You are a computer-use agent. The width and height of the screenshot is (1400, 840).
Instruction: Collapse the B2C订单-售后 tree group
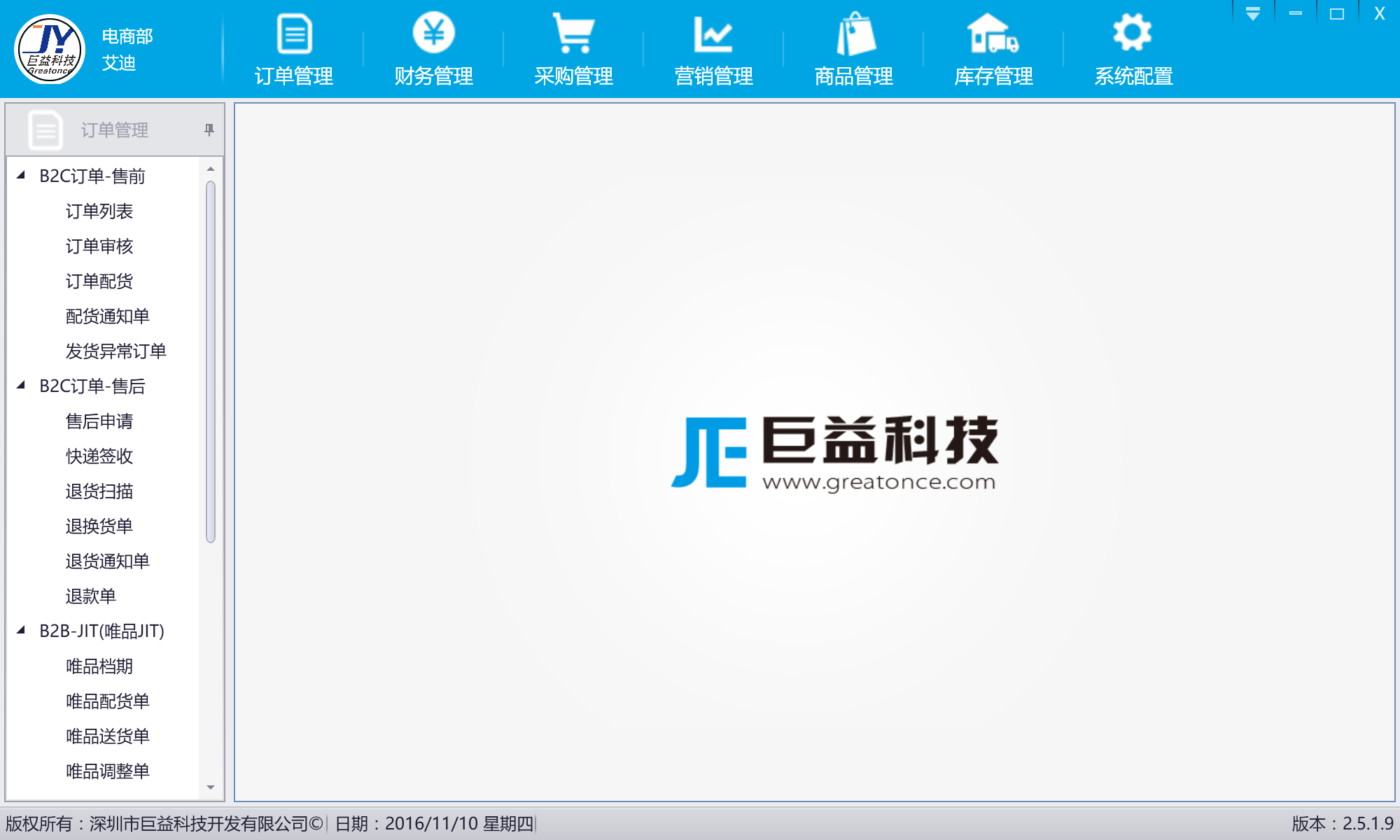[21, 385]
